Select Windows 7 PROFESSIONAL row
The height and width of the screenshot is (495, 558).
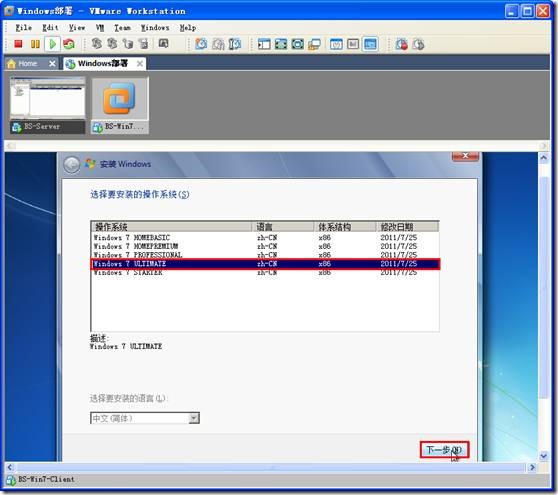[x=265, y=255]
